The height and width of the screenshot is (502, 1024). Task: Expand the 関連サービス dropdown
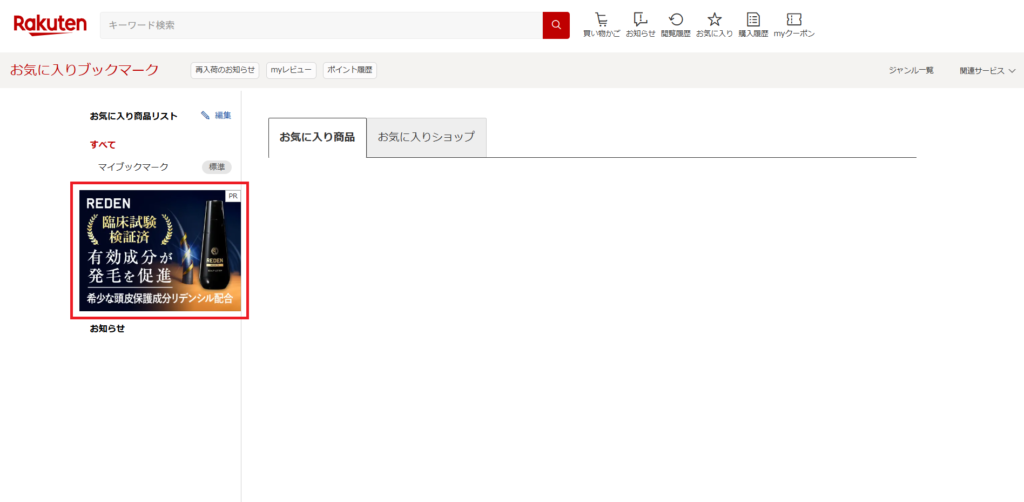[987, 71]
